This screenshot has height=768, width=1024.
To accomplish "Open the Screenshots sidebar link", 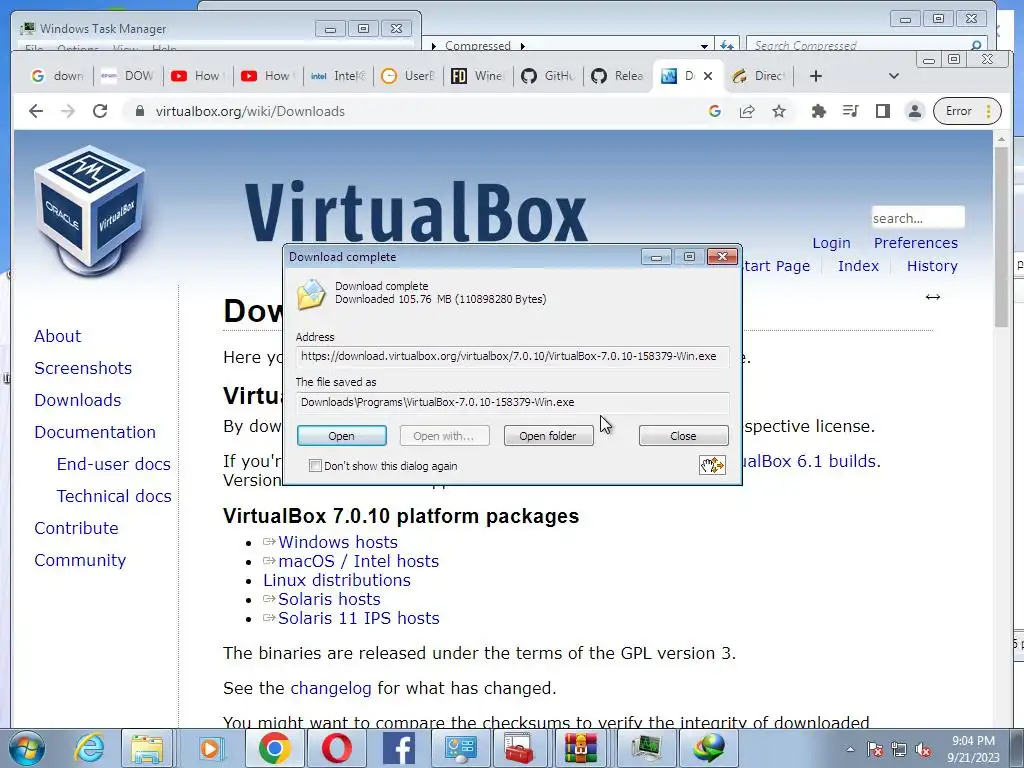I will 83,368.
